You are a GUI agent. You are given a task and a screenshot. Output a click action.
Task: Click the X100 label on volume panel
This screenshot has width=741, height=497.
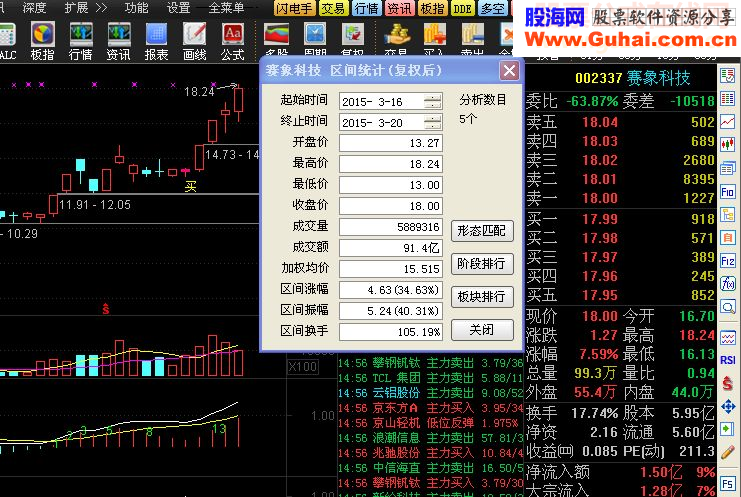[x=303, y=367]
